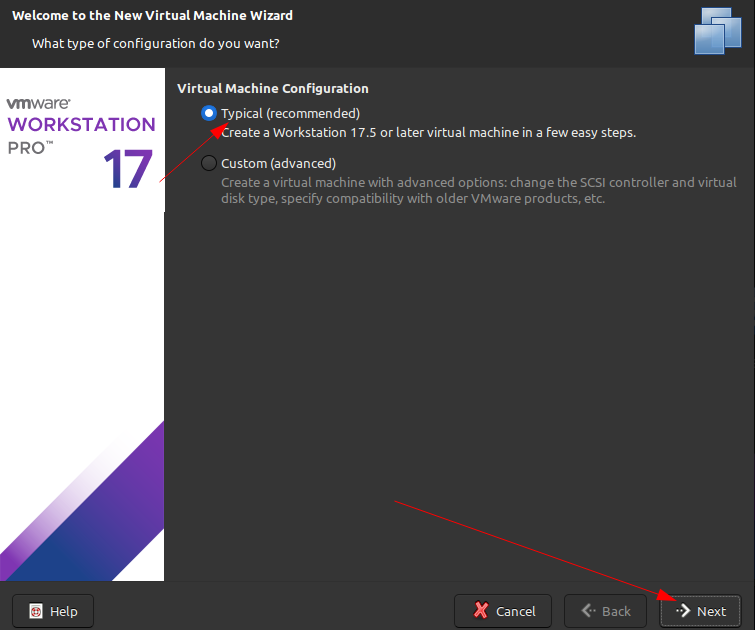Click the 'Typical (recommended)' option label
The width and height of the screenshot is (755, 630).
(290, 114)
